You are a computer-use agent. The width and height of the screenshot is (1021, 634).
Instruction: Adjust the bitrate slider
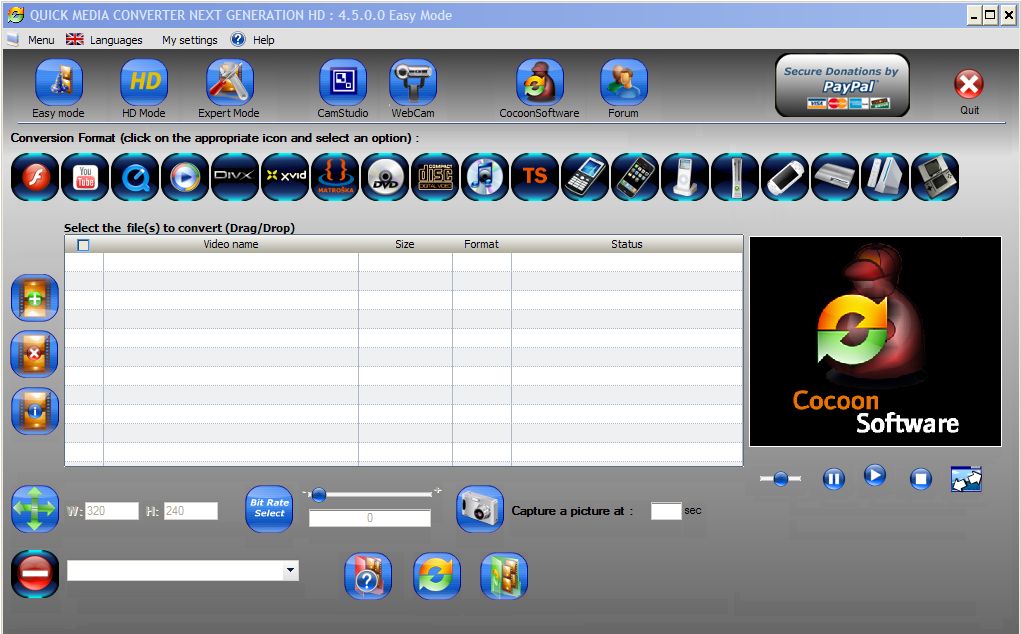[320, 493]
